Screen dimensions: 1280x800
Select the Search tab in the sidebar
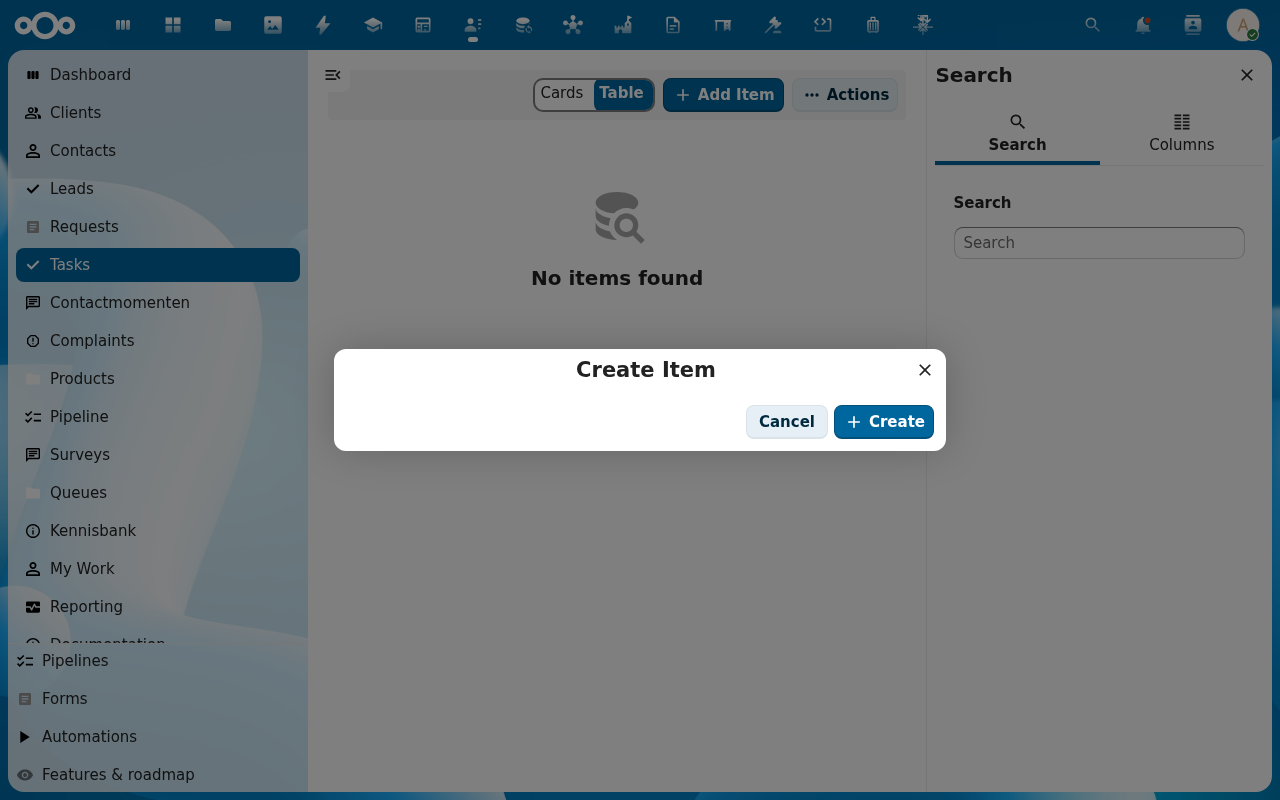pyautogui.click(x=1017, y=134)
